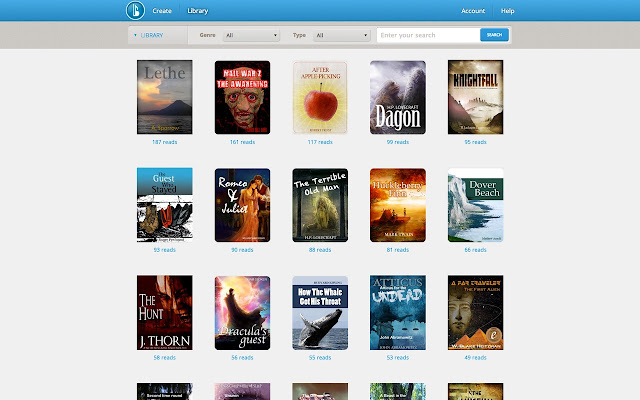Click the 187 reads link
640x400 pixels.
pos(164,142)
